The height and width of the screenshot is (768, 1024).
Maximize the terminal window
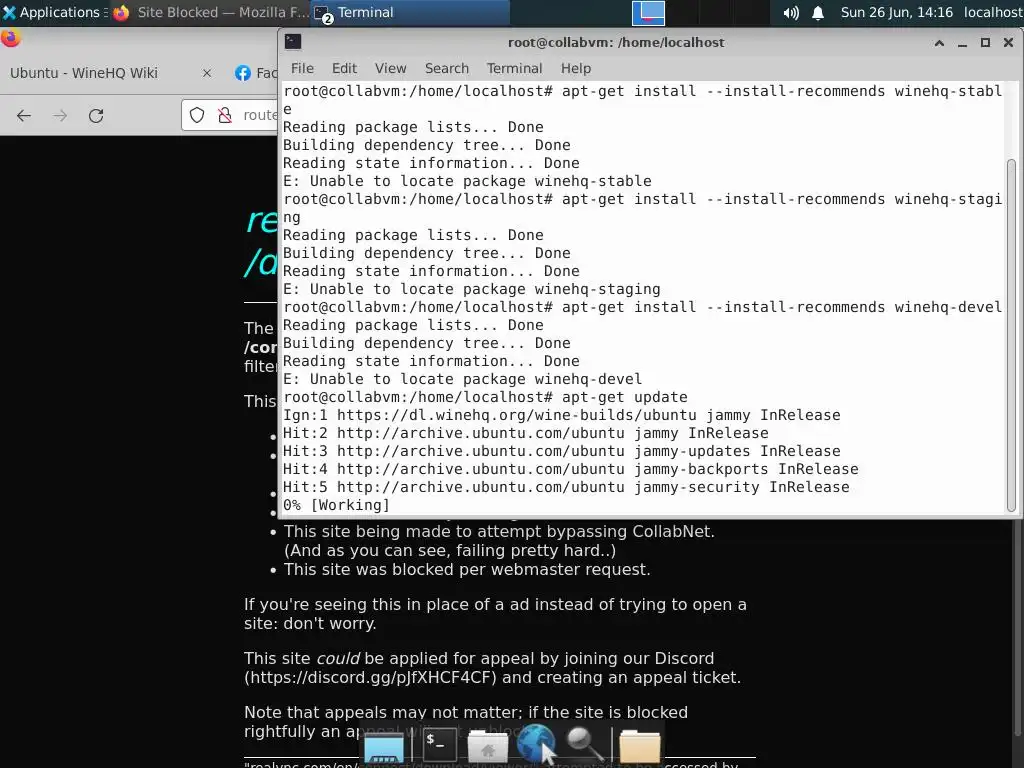coord(985,43)
